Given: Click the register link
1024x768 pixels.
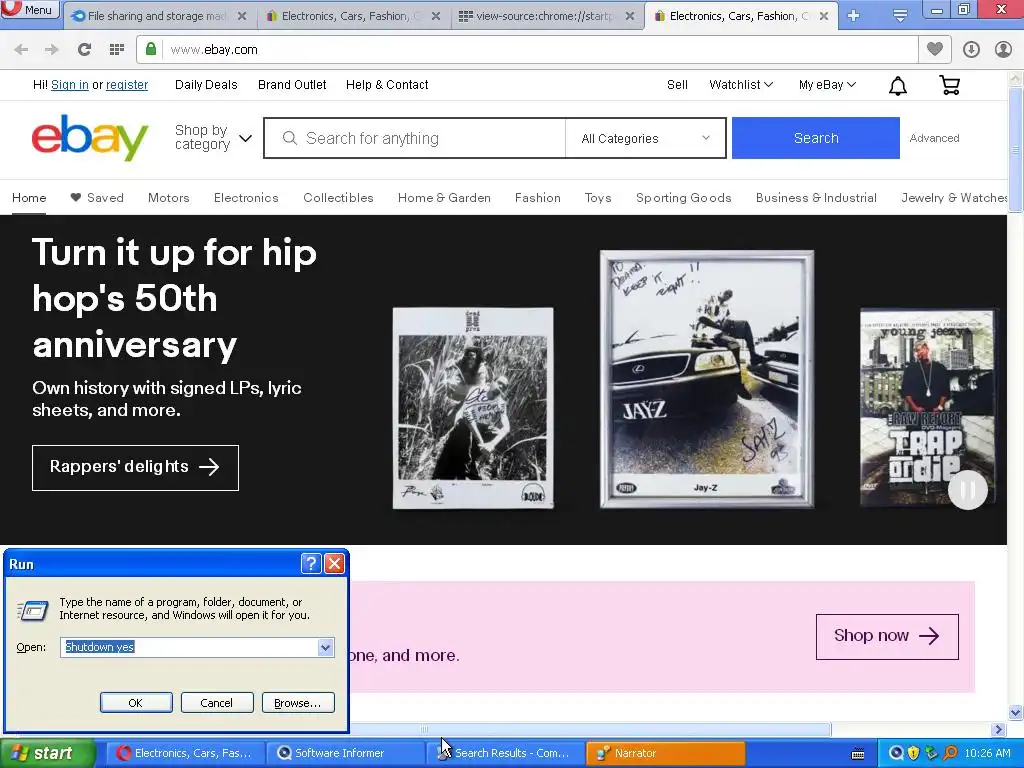Looking at the screenshot, I should tap(127, 85).
